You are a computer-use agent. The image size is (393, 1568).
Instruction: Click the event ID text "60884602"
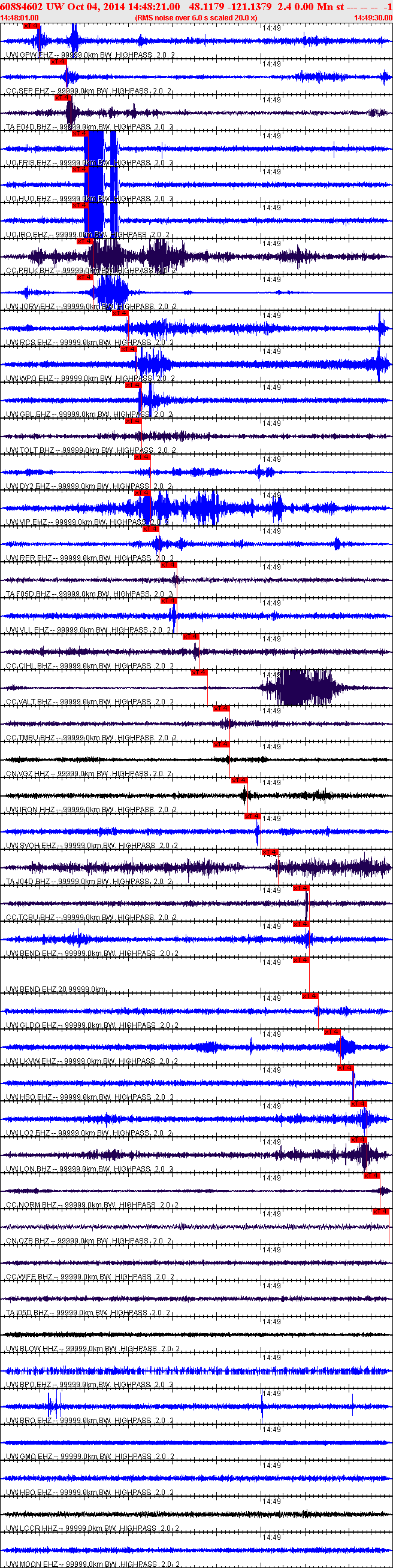pos(21,7)
